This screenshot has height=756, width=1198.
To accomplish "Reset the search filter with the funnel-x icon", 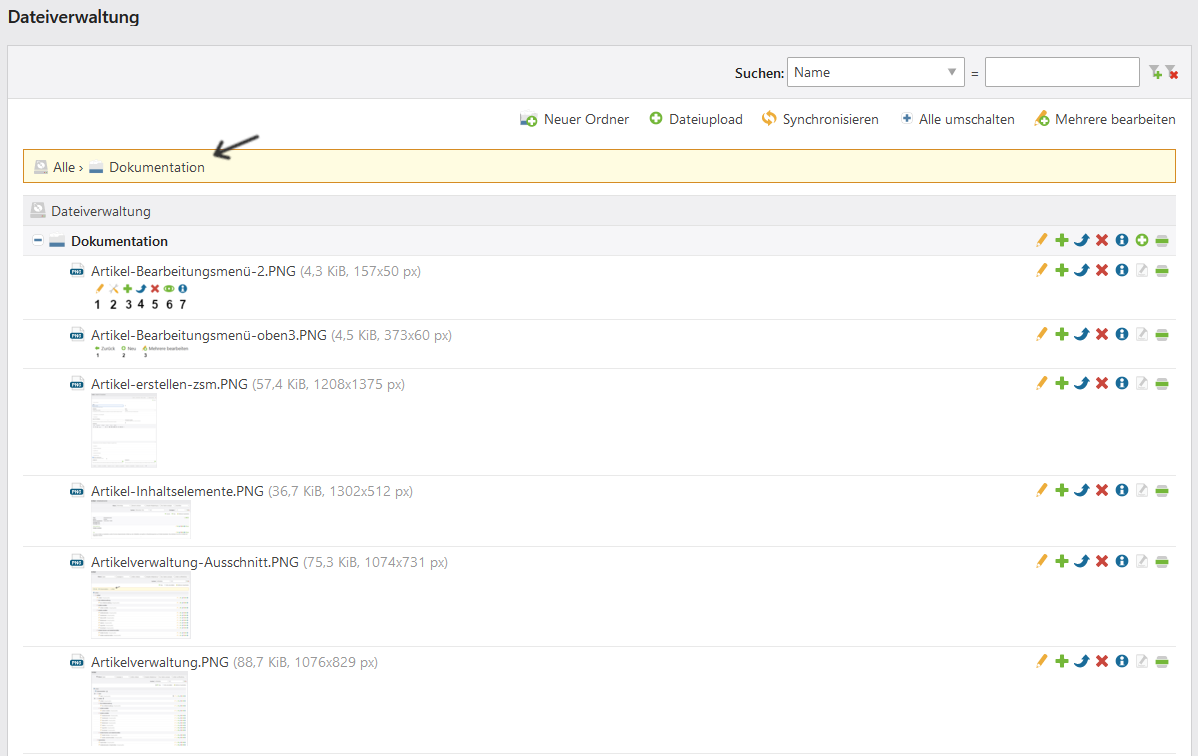I will tap(1171, 72).
